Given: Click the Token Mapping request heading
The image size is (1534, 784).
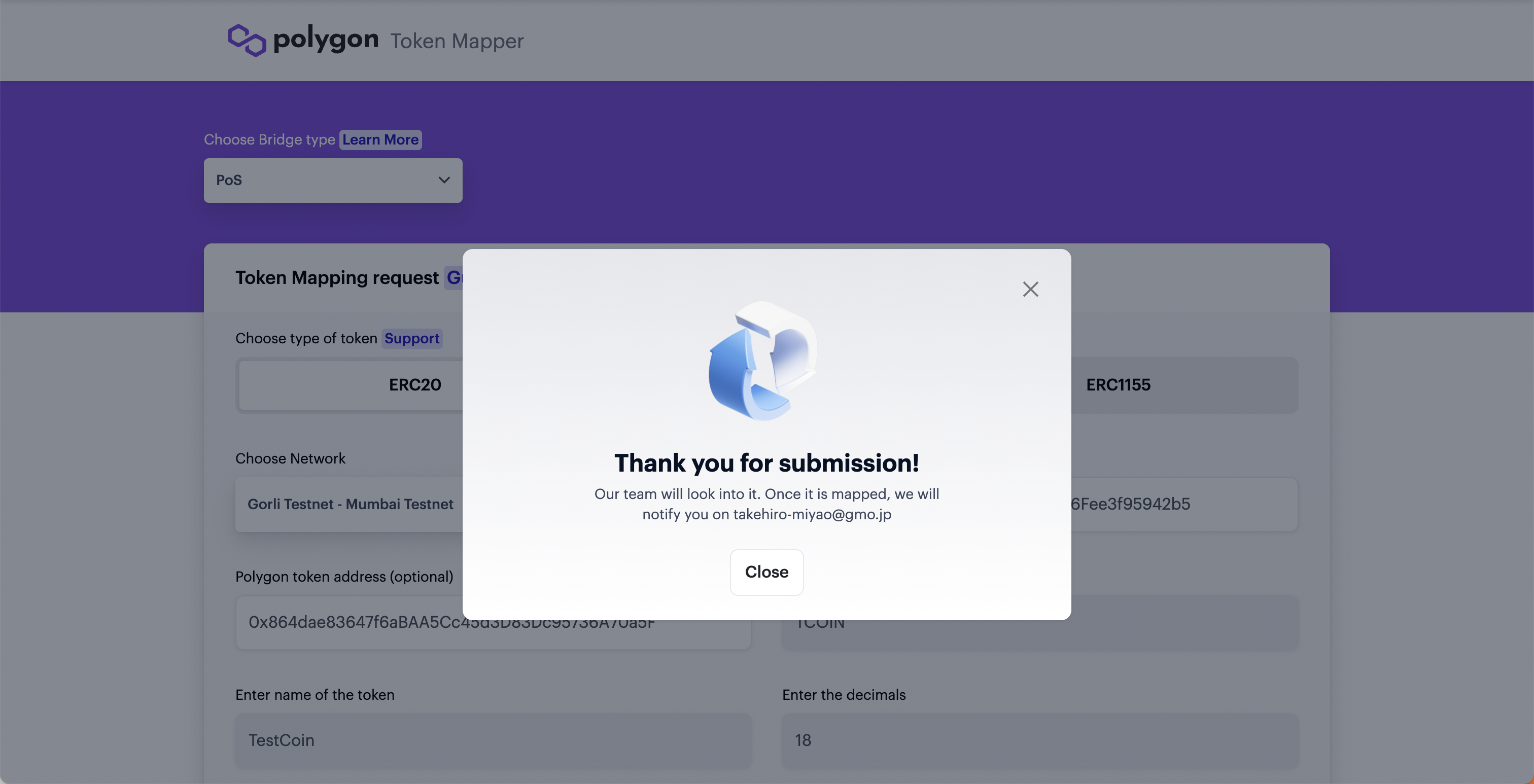Looking at the screenshot, I should (337, 277).
